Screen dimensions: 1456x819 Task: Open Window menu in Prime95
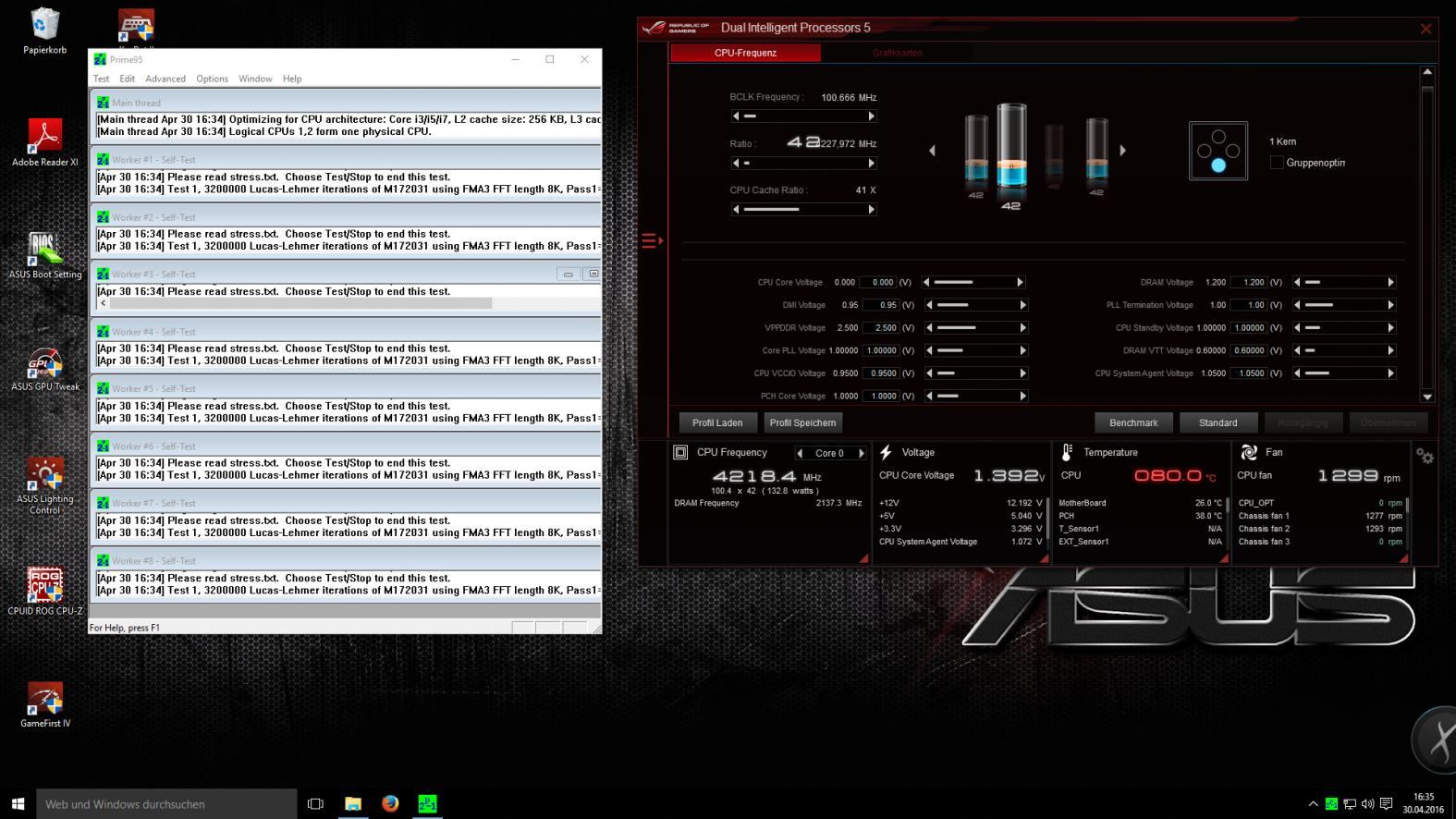255,79
